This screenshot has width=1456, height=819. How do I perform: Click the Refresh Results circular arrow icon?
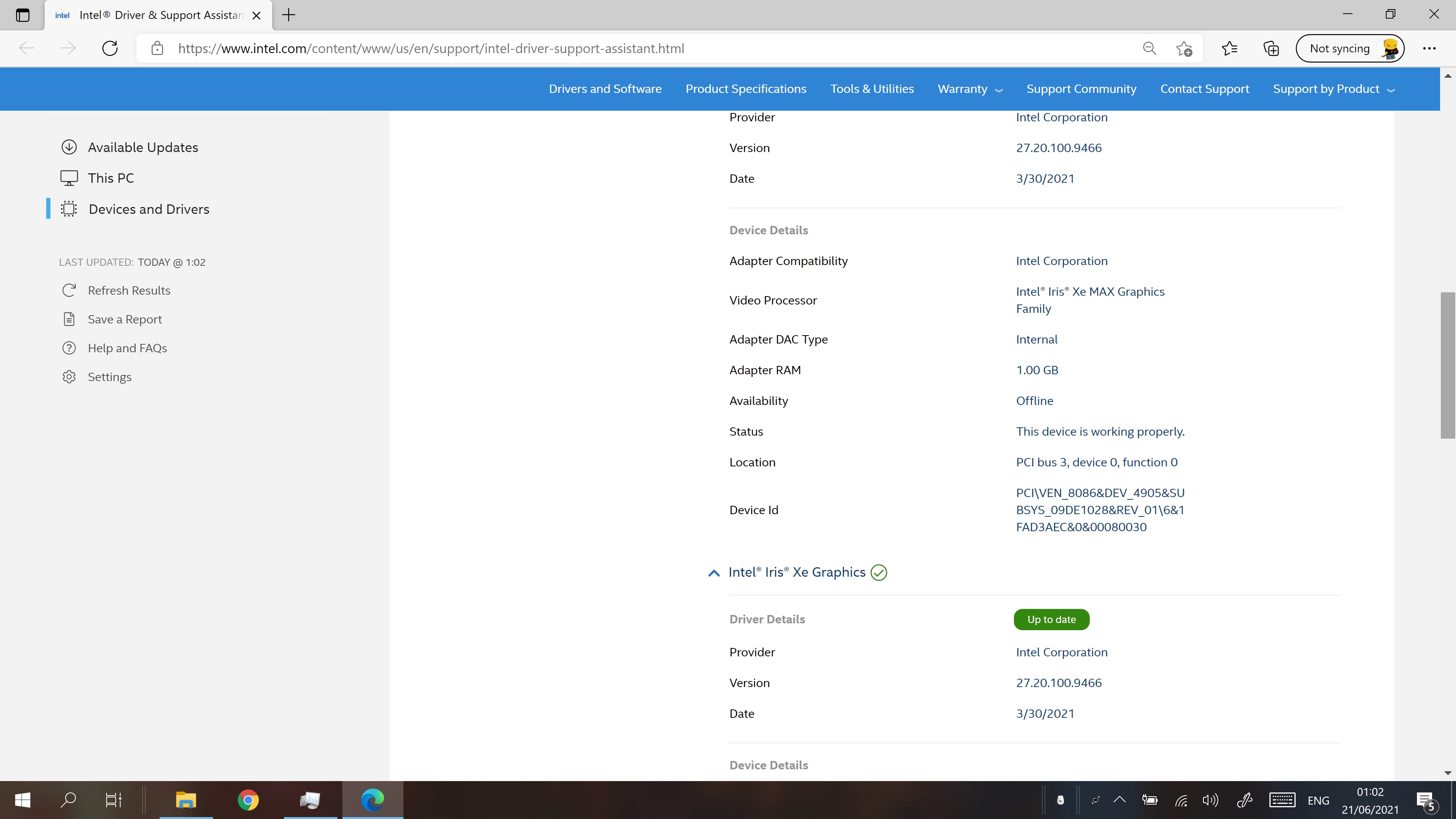pos(69,290)
